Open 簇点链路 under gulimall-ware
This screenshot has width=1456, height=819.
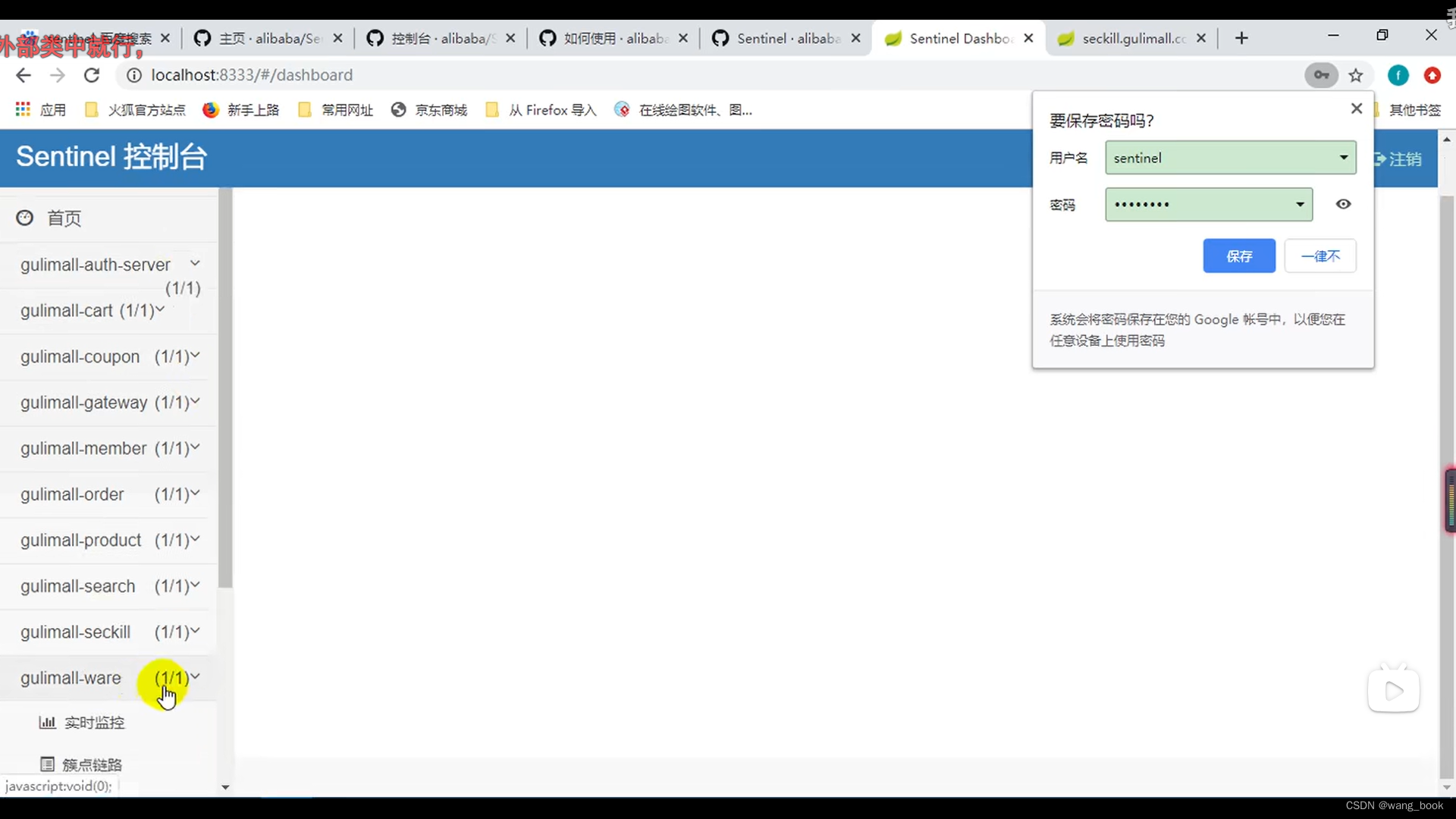(x=81, y=764)
